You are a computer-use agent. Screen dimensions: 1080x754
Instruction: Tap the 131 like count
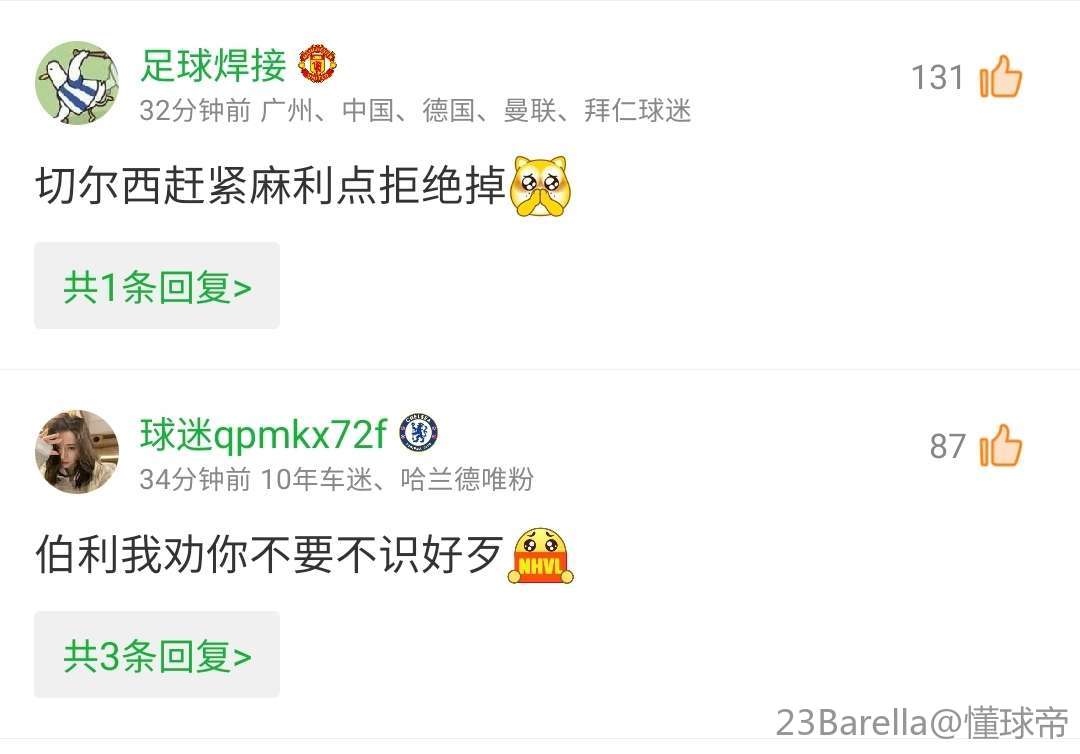click(x=937, y=77)
